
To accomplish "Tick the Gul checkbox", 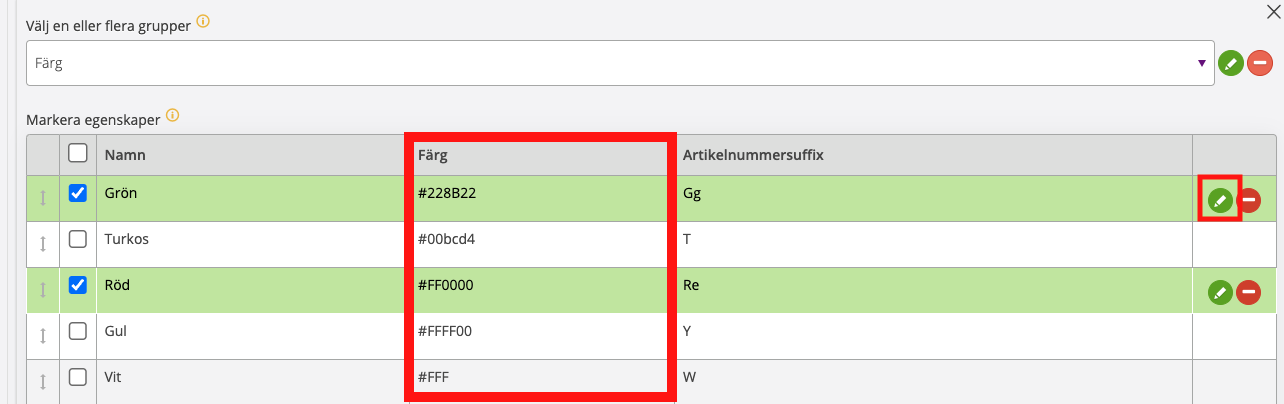I will pyautogui.click(x=78, y=331).
